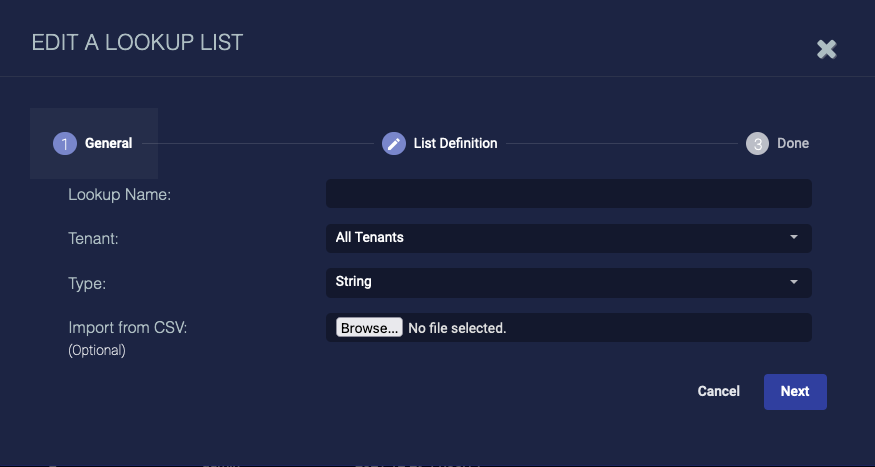The width and height of the screenshot is (875, 467).
Task: Open the Type dropdown showing String
Action: pyautogui.click(x=560, y=282)
